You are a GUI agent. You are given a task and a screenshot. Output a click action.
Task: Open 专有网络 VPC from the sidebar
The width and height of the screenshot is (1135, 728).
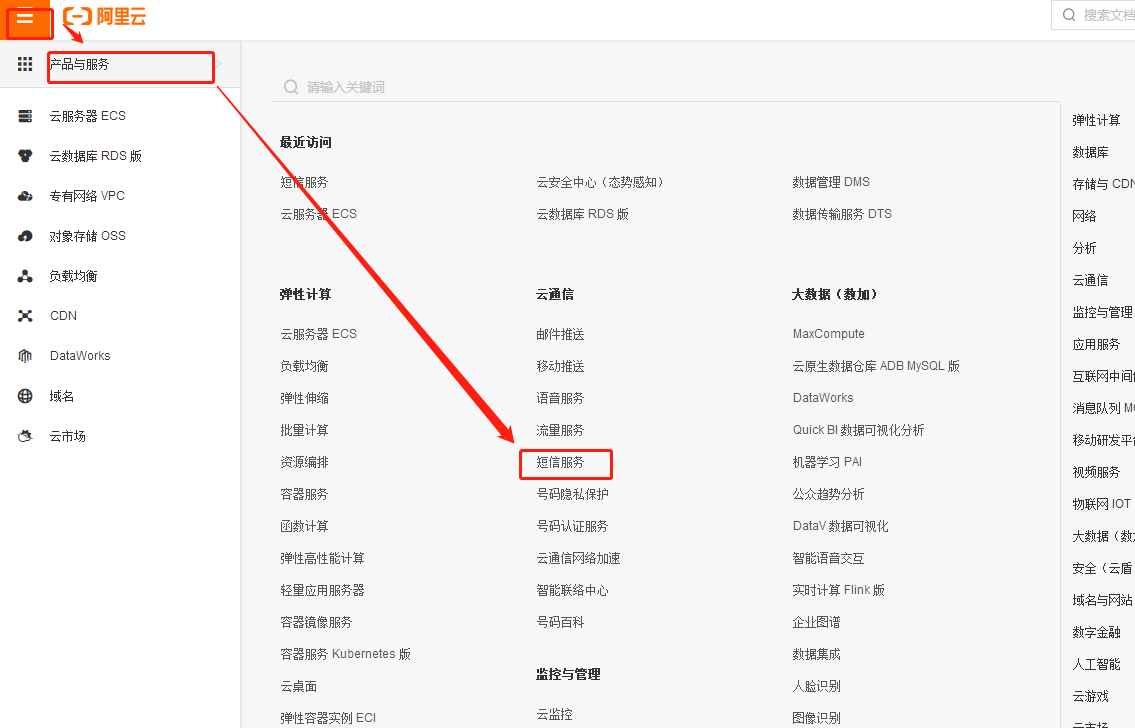87,196
